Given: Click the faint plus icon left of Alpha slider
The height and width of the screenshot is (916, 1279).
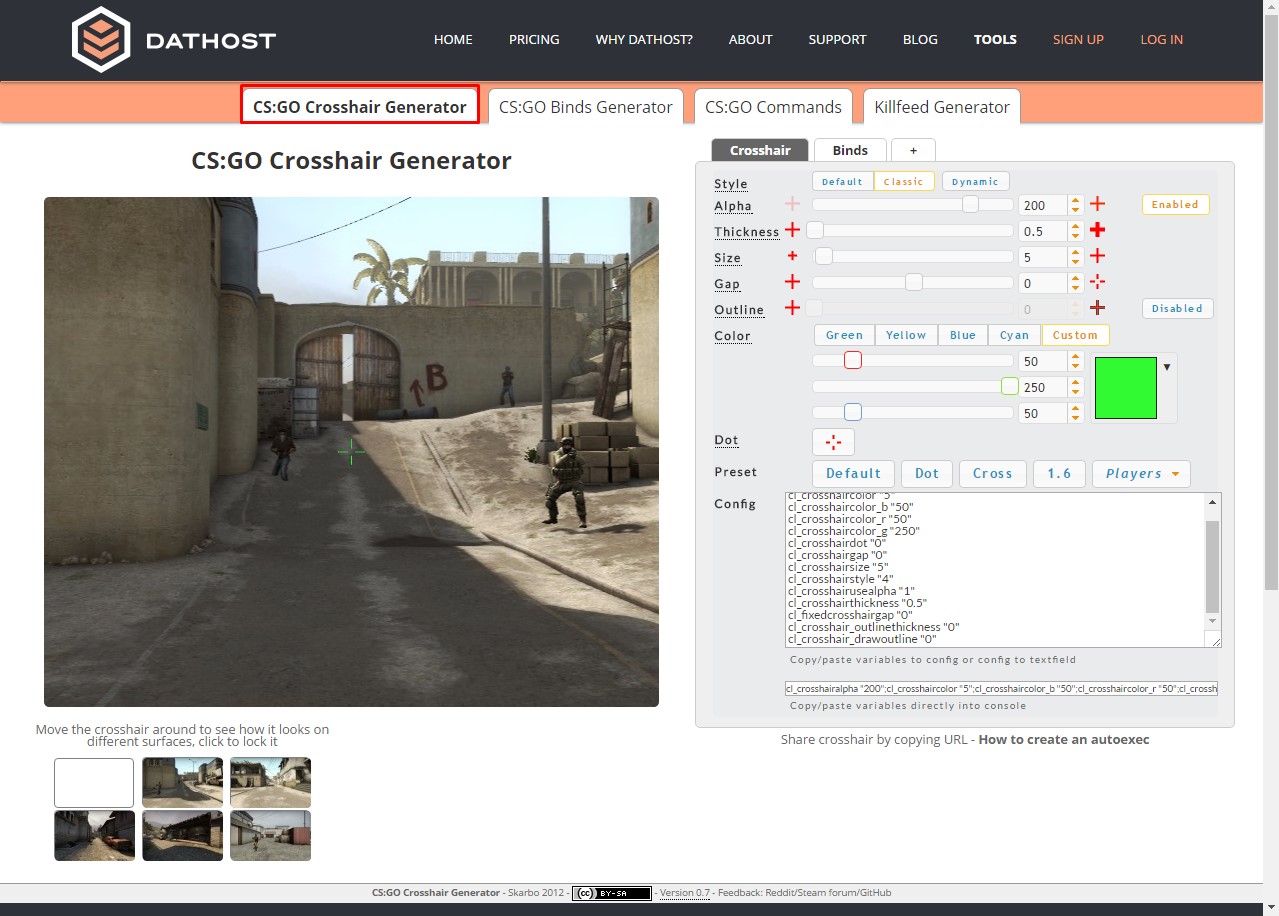Looking at the screenshot, I should pos(793,204).
